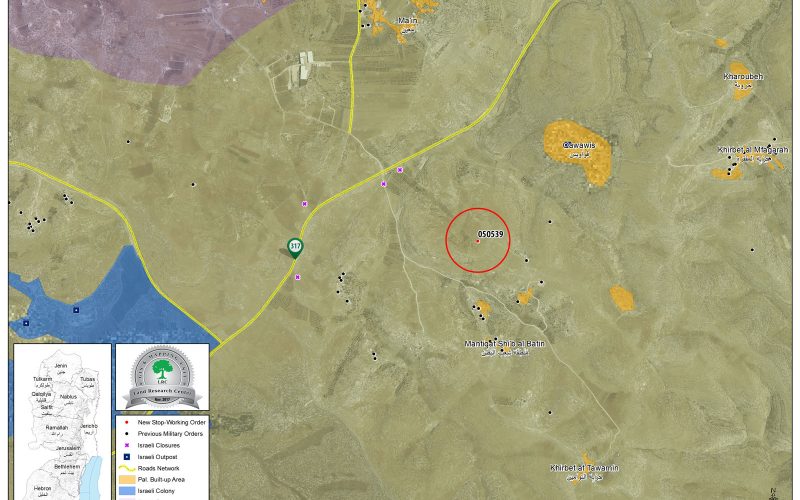This screenshot has height=500, width=800.
Task: Click Jerusalem on the inset map
Action: [x=68, y=448]
